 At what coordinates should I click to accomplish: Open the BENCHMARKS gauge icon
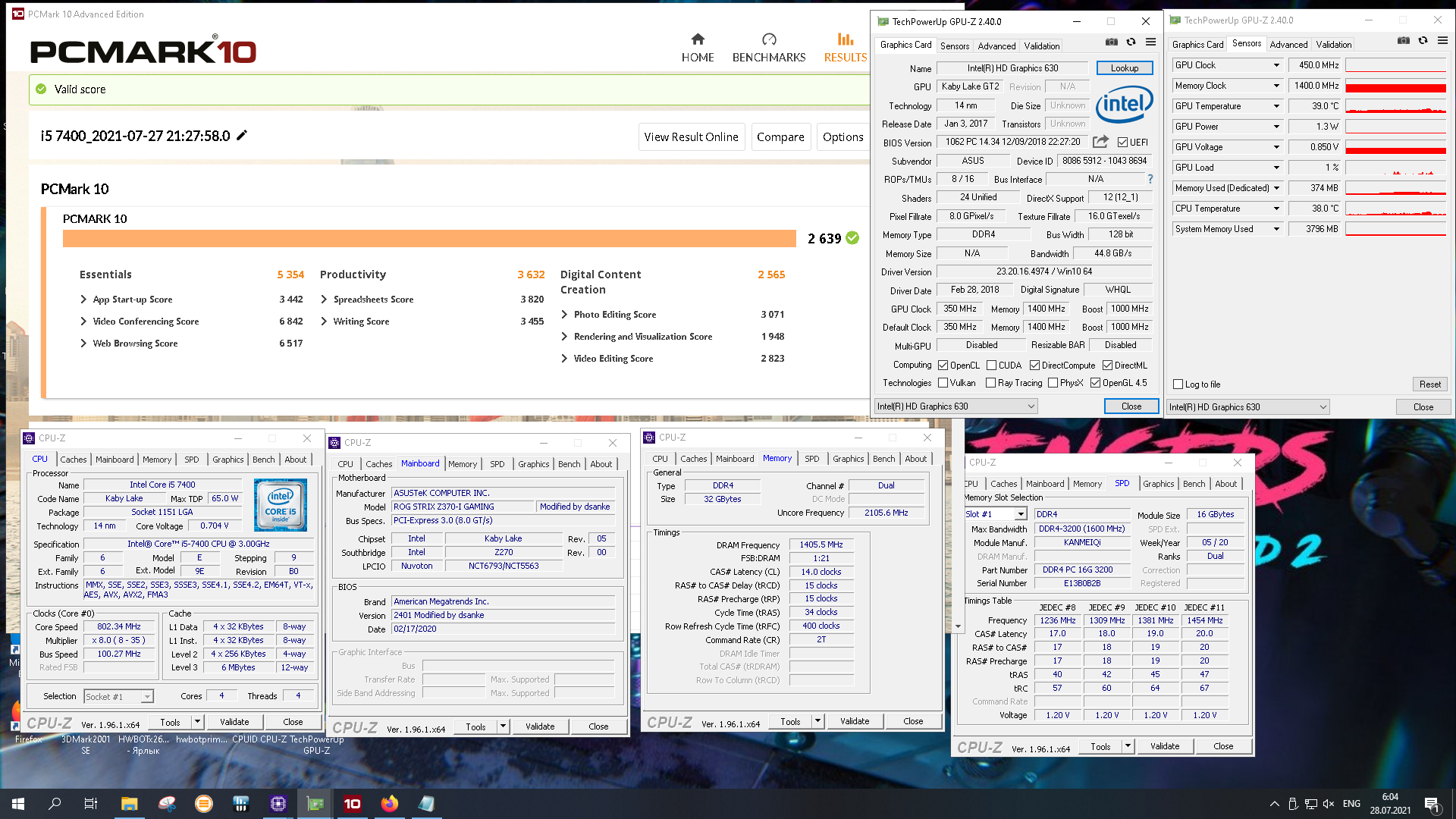click(769, 39)
